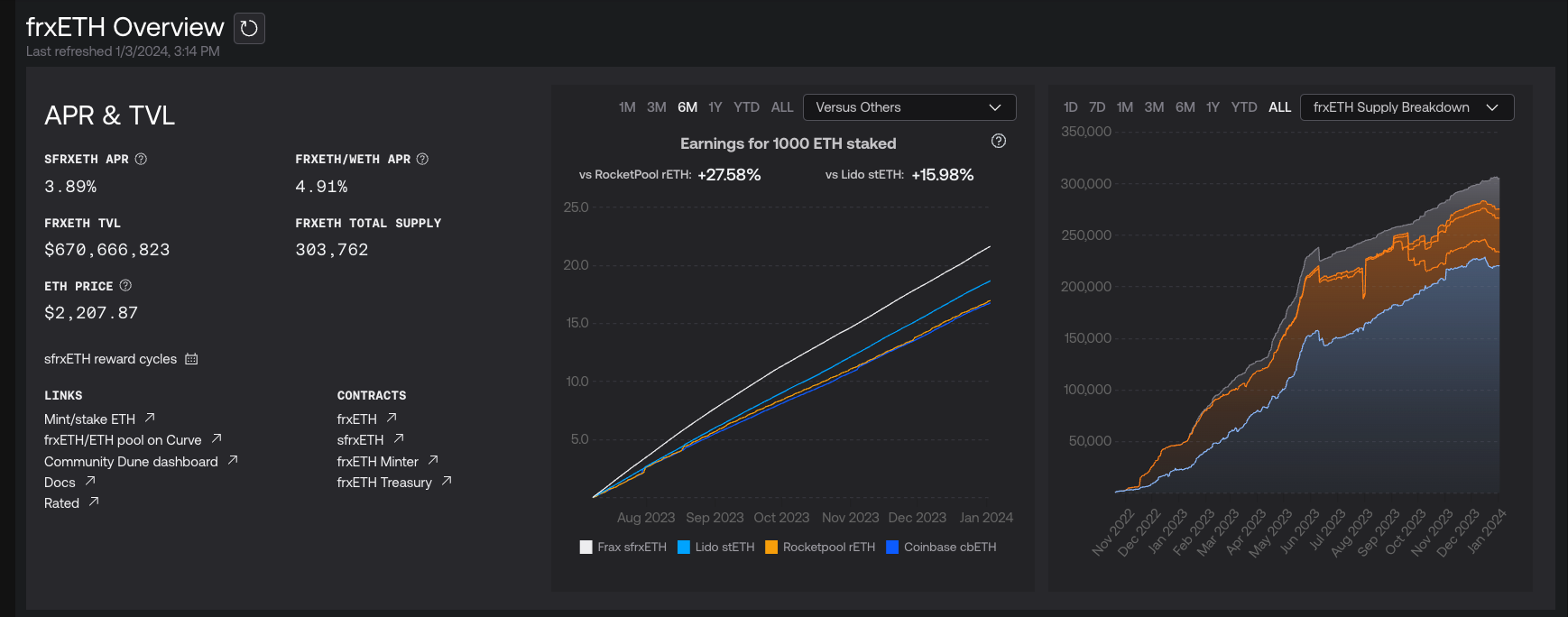Click the FRXETH/WETH APR help icon

pos(422,159)
